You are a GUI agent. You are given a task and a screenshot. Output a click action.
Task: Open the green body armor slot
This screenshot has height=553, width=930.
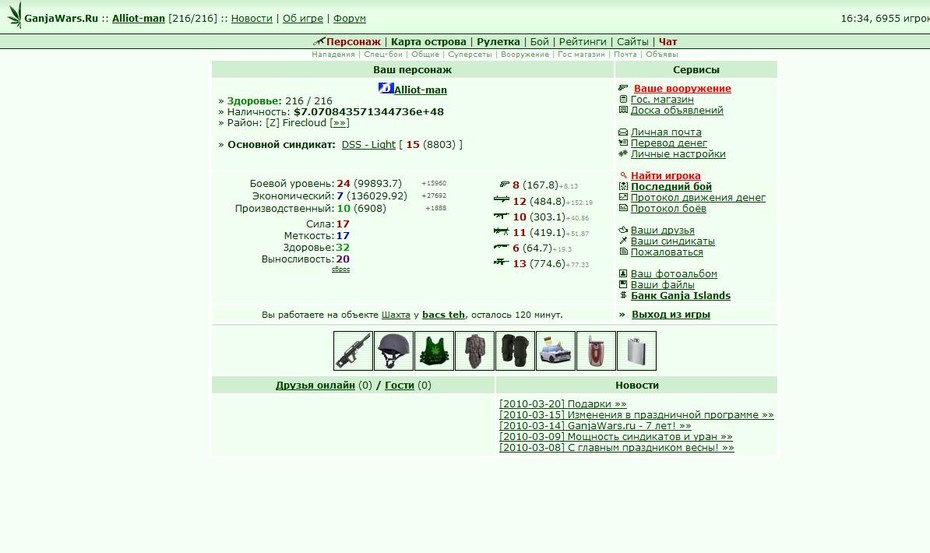pos(434,351)
